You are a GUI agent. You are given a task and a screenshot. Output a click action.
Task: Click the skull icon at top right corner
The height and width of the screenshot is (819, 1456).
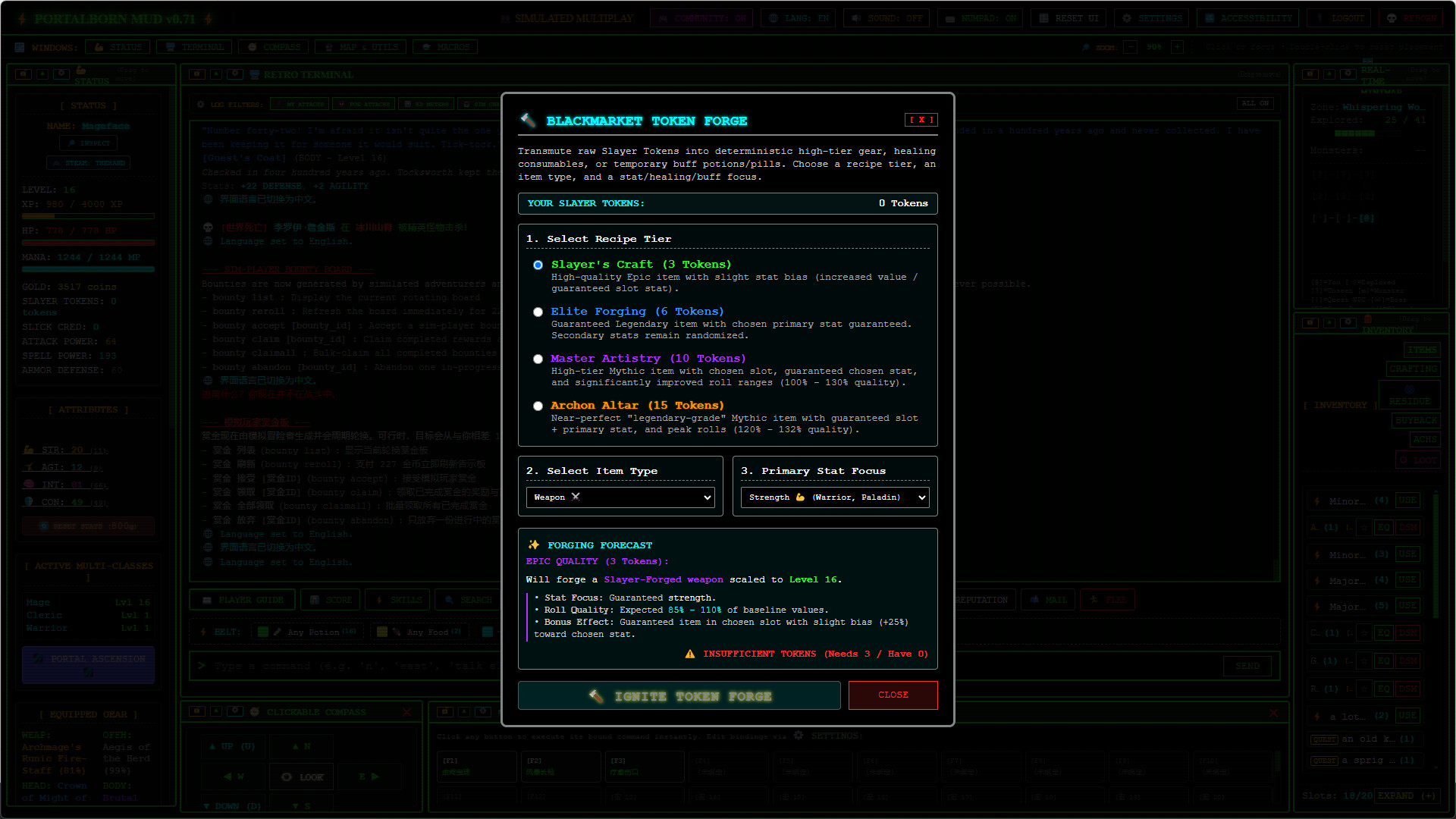(1392, 18)
